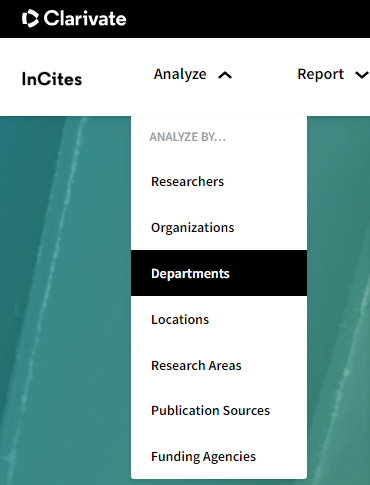Click the chevron-up arrow beside Analyze
This screenshot has width=370, height=485.
point(225,76)
